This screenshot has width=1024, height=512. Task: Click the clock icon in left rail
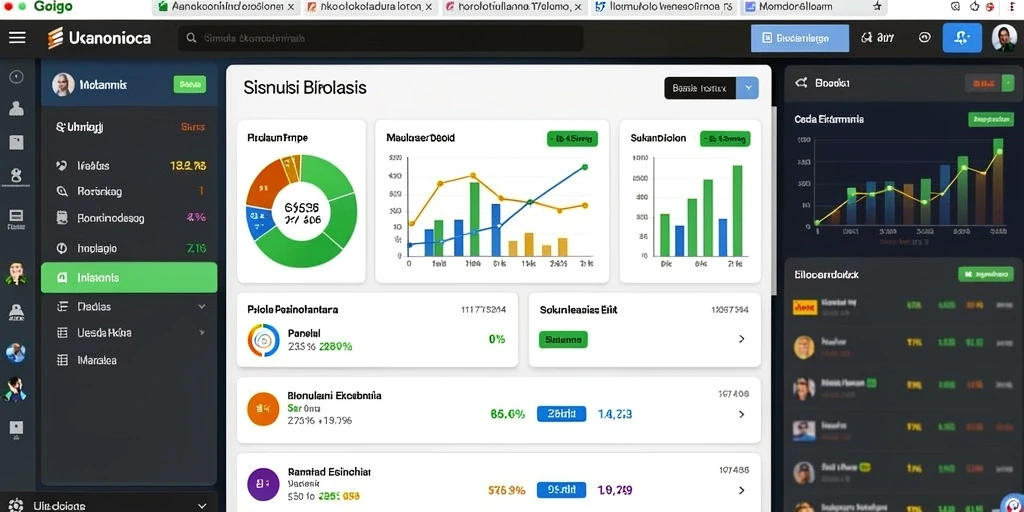pos(16,77)
